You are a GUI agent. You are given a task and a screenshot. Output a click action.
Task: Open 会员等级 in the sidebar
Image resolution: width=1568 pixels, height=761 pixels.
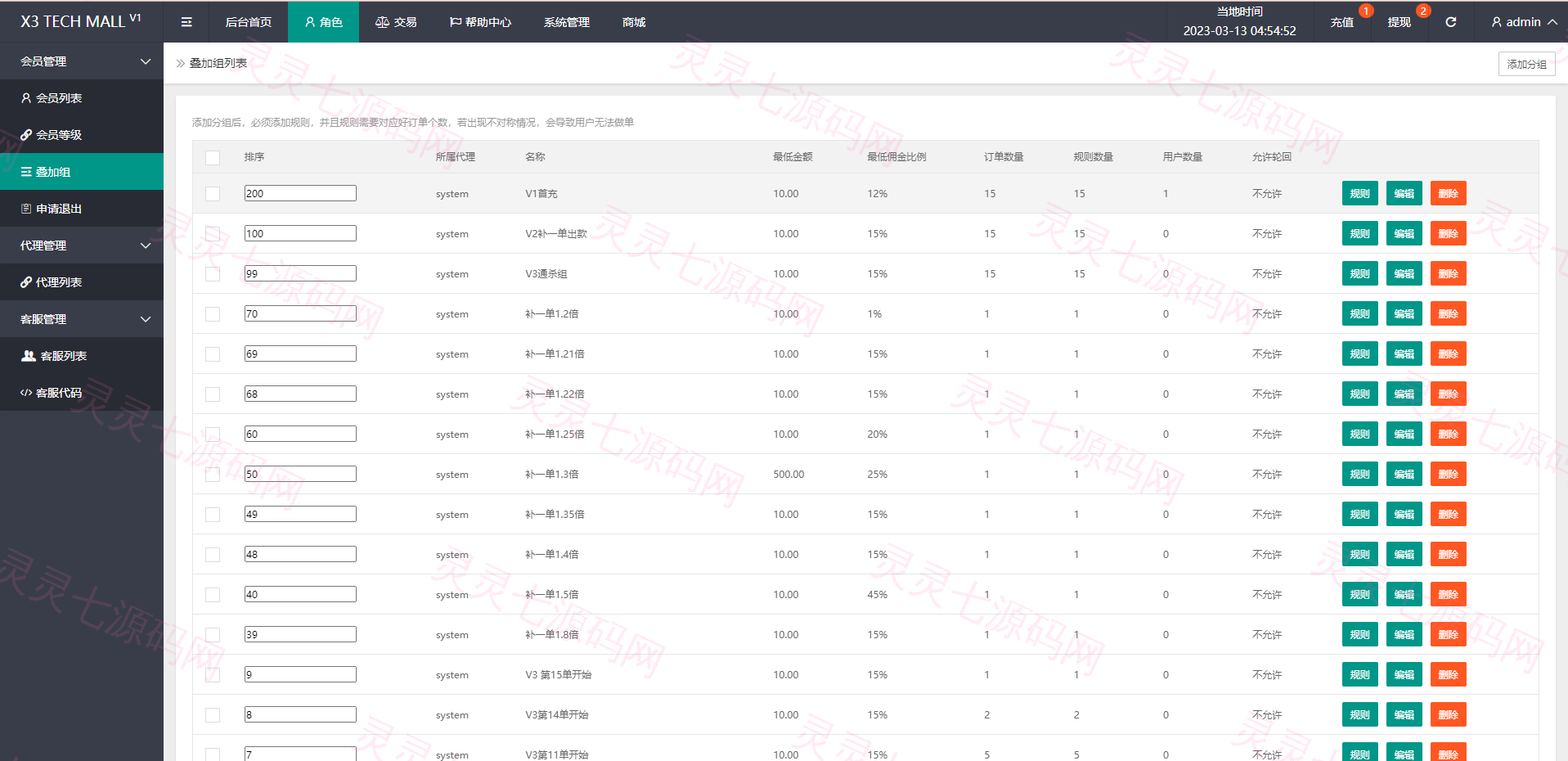point(82,135)
